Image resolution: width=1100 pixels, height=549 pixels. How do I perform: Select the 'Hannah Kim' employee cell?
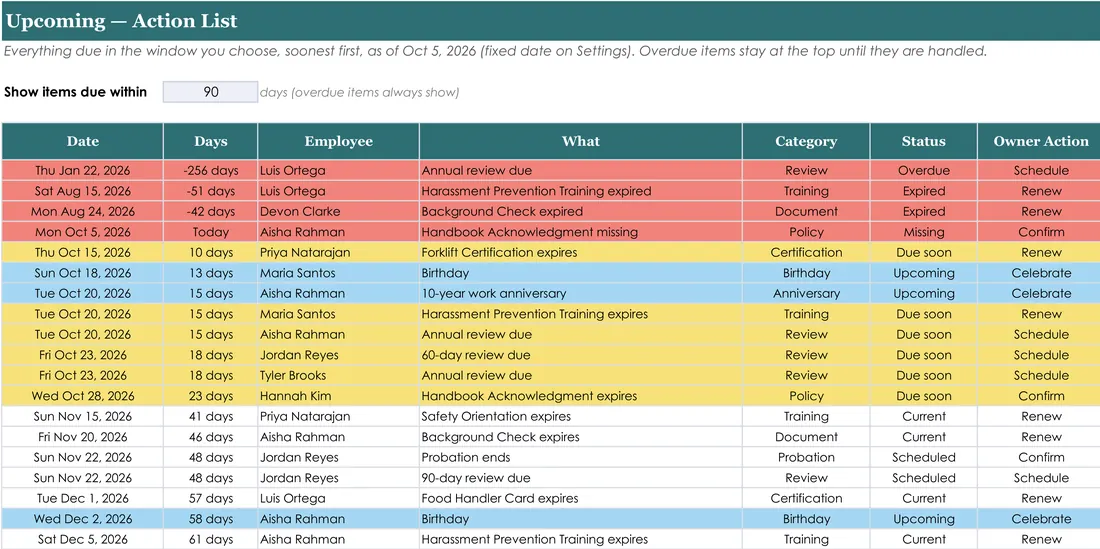point(338,396)
